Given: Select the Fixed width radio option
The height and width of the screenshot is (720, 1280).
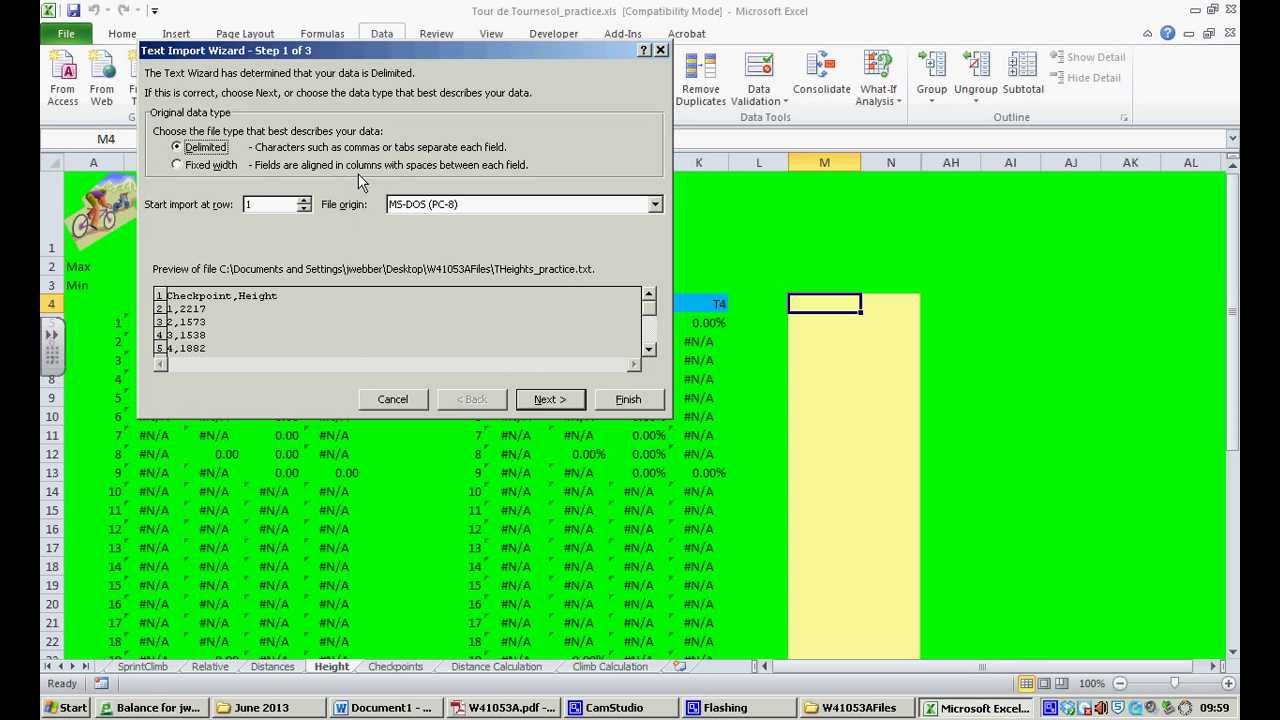Looking at the screenshot, I should pos(177,165).
